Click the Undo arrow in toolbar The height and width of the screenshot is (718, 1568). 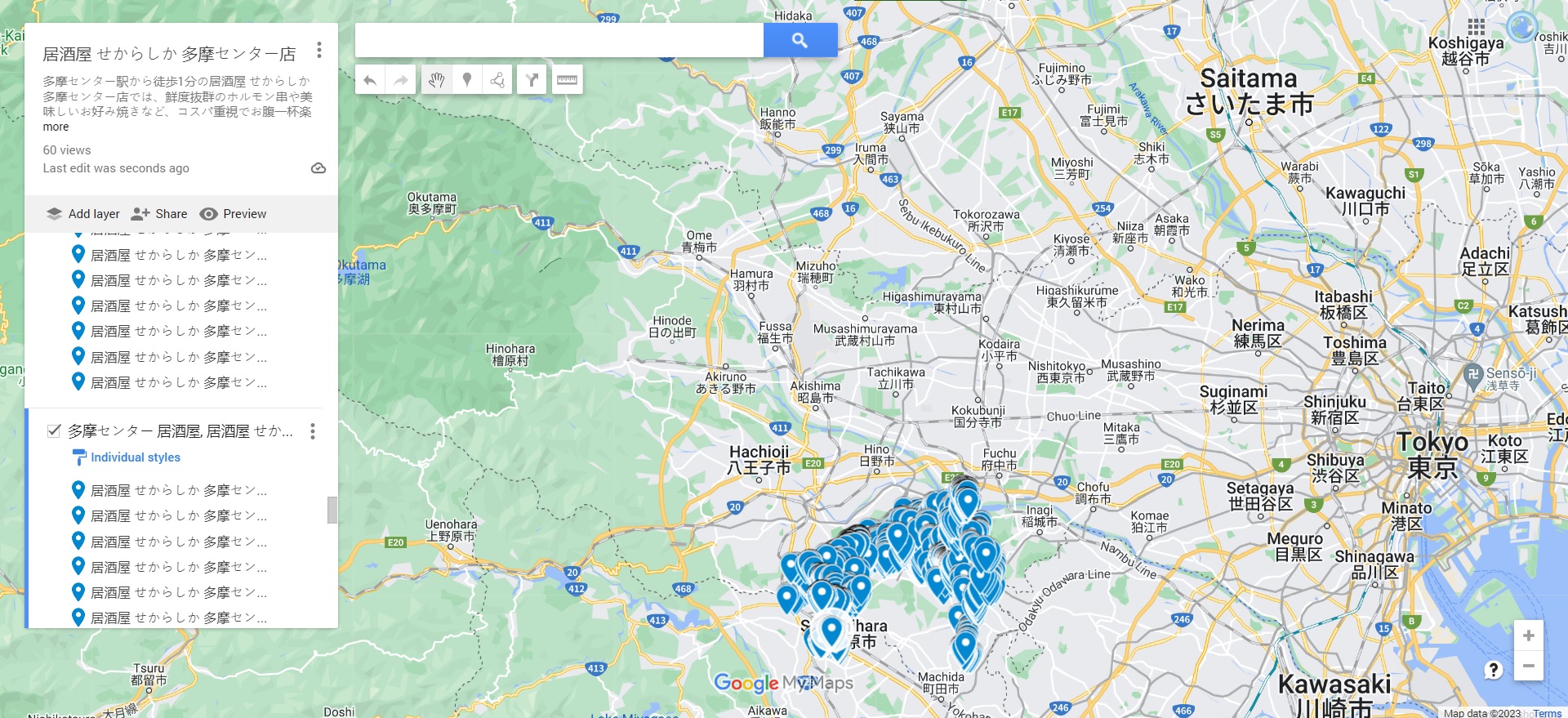tap(370, 80)
